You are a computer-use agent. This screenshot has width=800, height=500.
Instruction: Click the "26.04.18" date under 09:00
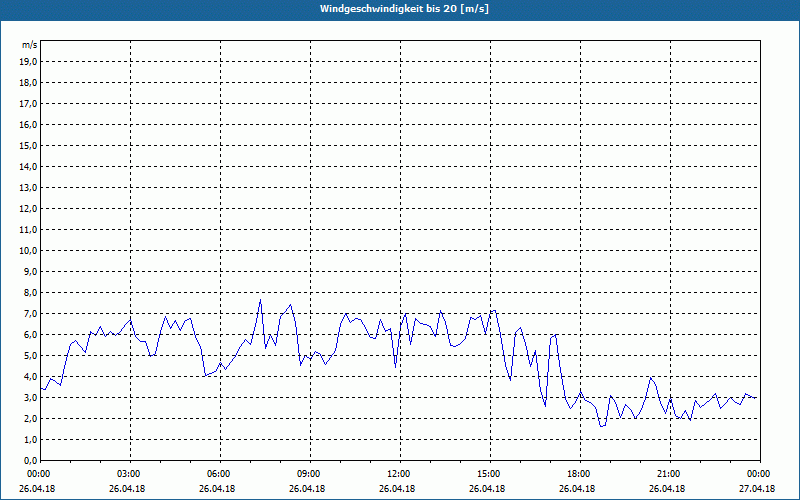[x=307, y=489]
